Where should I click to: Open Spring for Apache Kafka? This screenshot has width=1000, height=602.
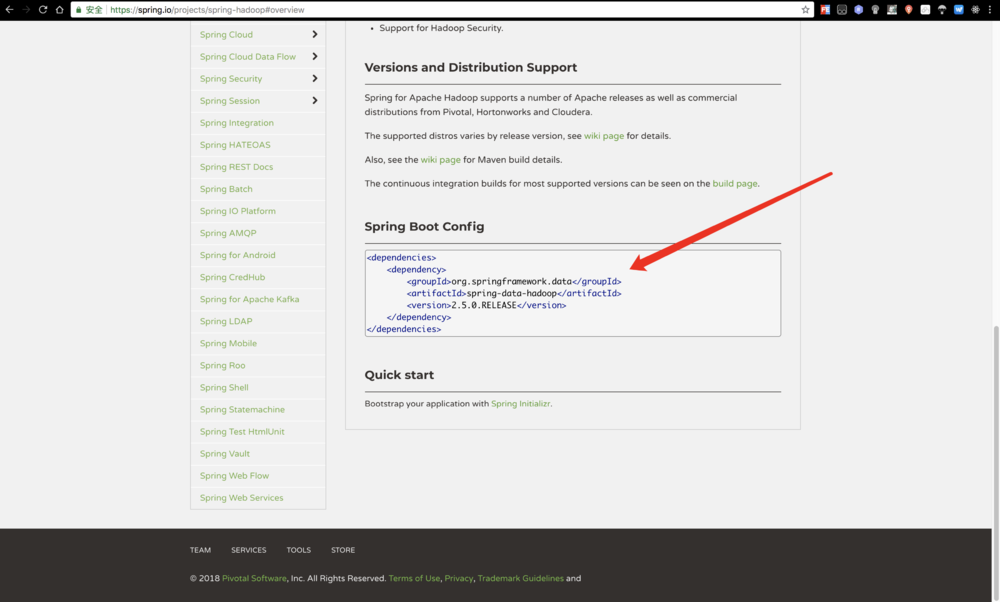pos(249,299)
